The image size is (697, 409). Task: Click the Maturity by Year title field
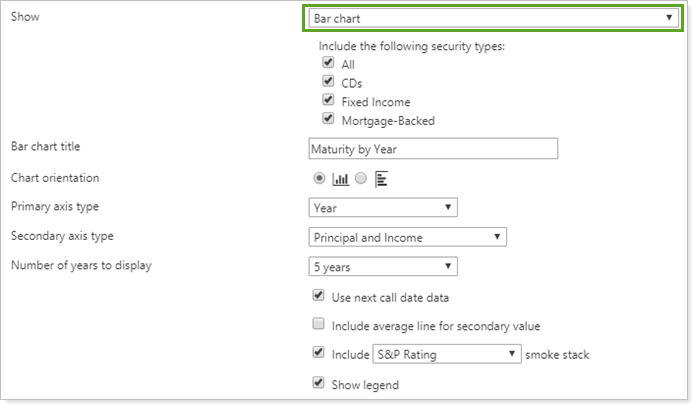pos(433,149)
